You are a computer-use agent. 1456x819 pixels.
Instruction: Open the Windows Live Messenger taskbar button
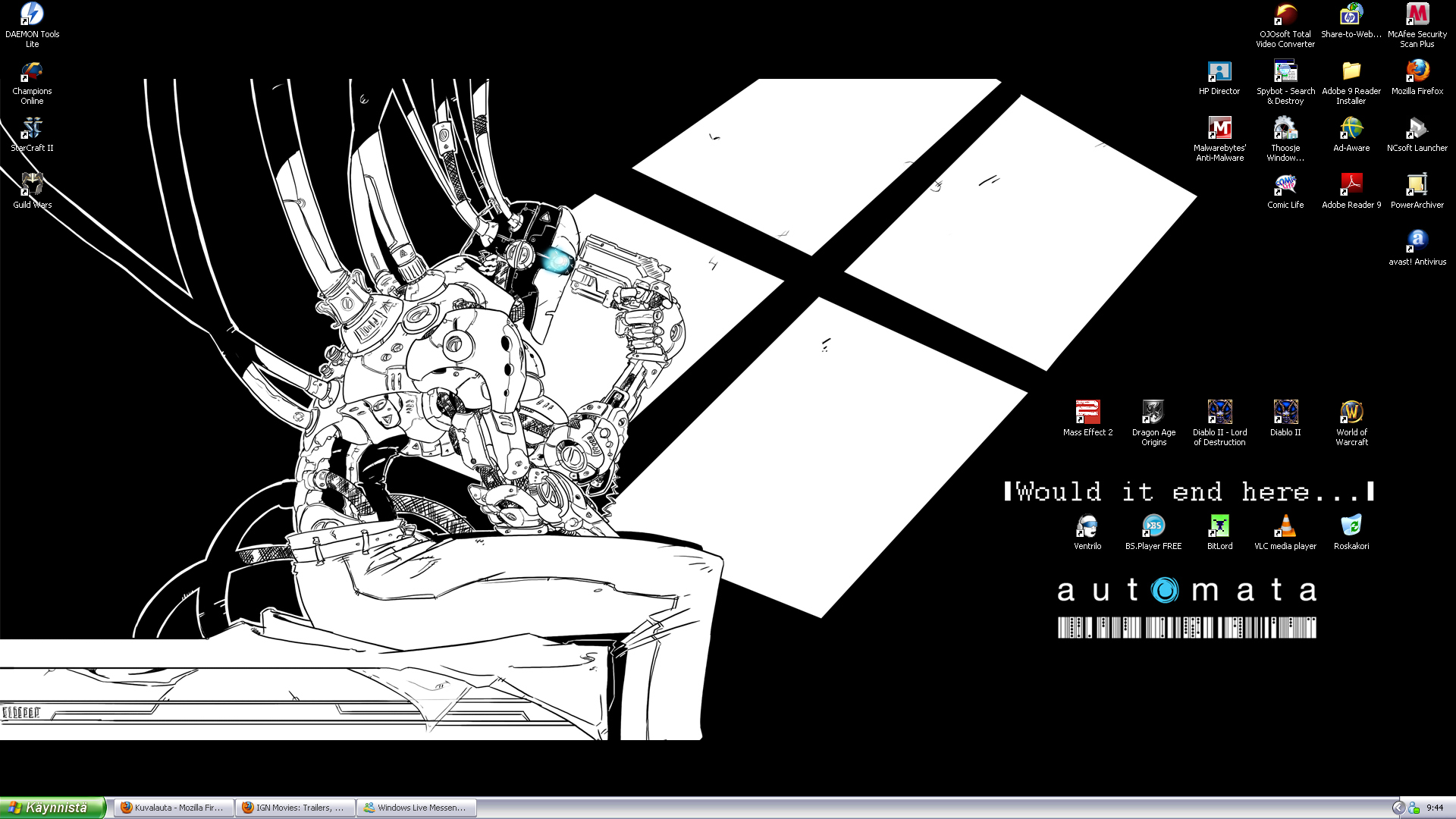416,808
